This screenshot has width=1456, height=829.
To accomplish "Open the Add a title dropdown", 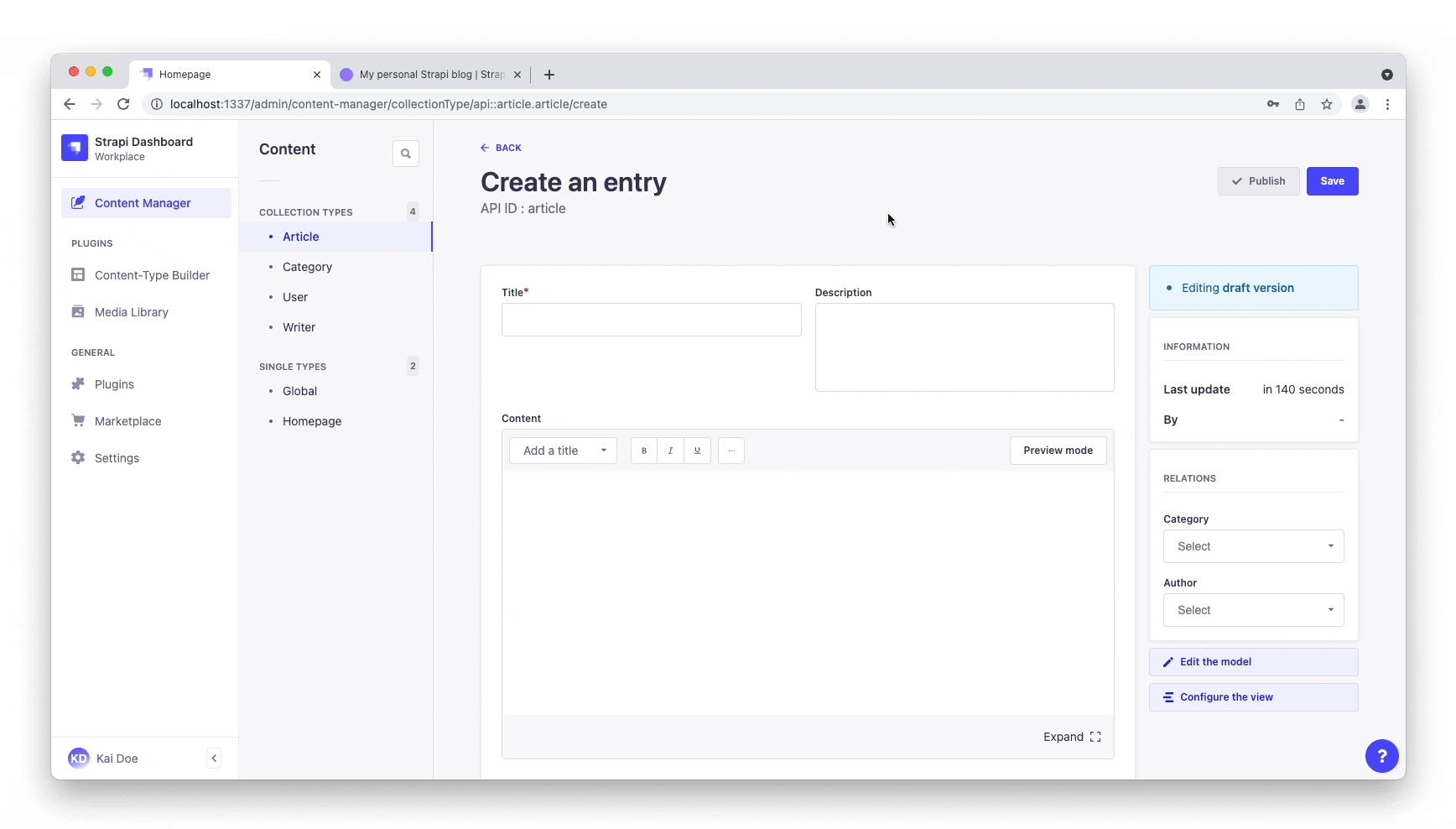I will pos(563,451).
